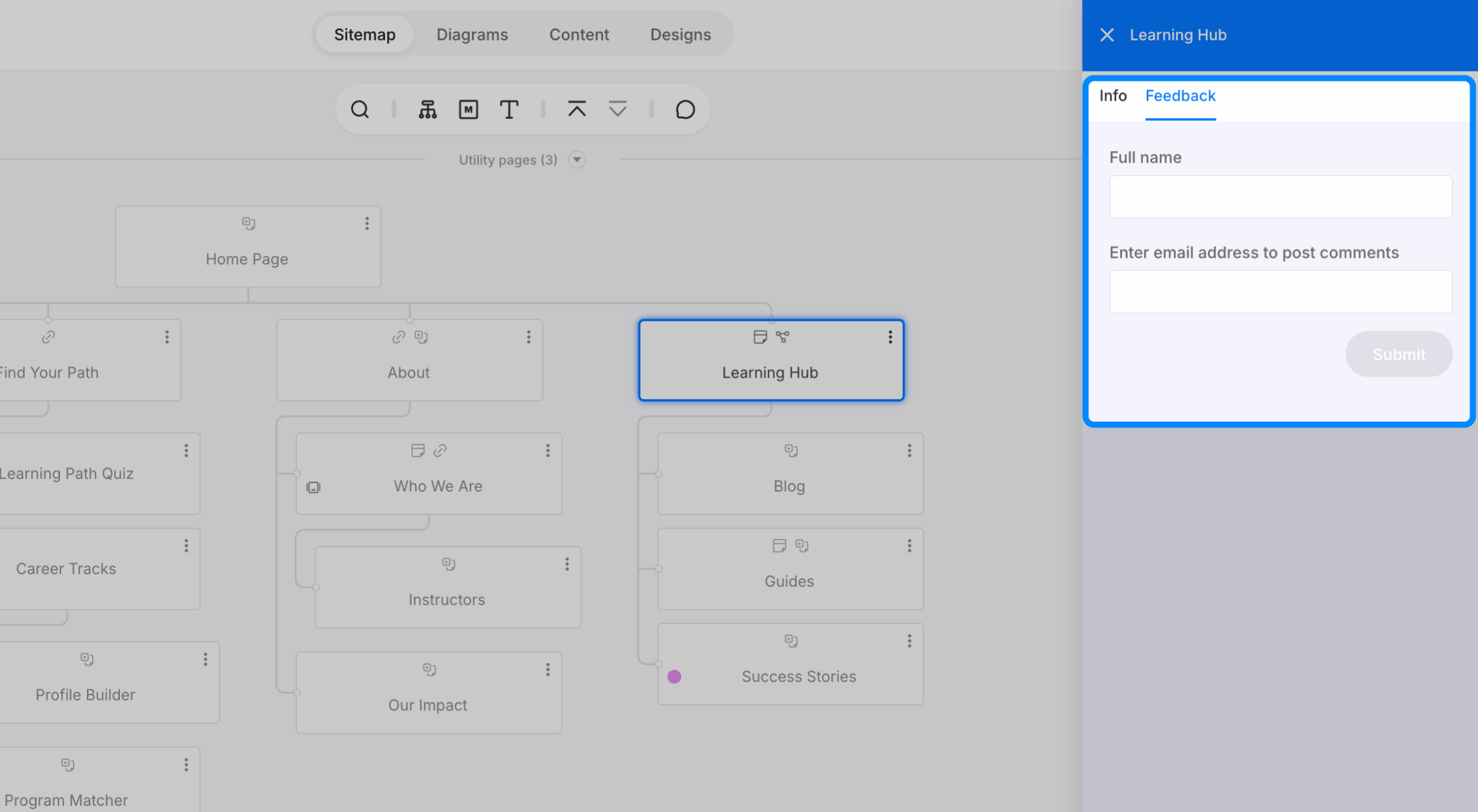Click the comments icon on Home Page card

pyautogui.click(x=248, y=223)
